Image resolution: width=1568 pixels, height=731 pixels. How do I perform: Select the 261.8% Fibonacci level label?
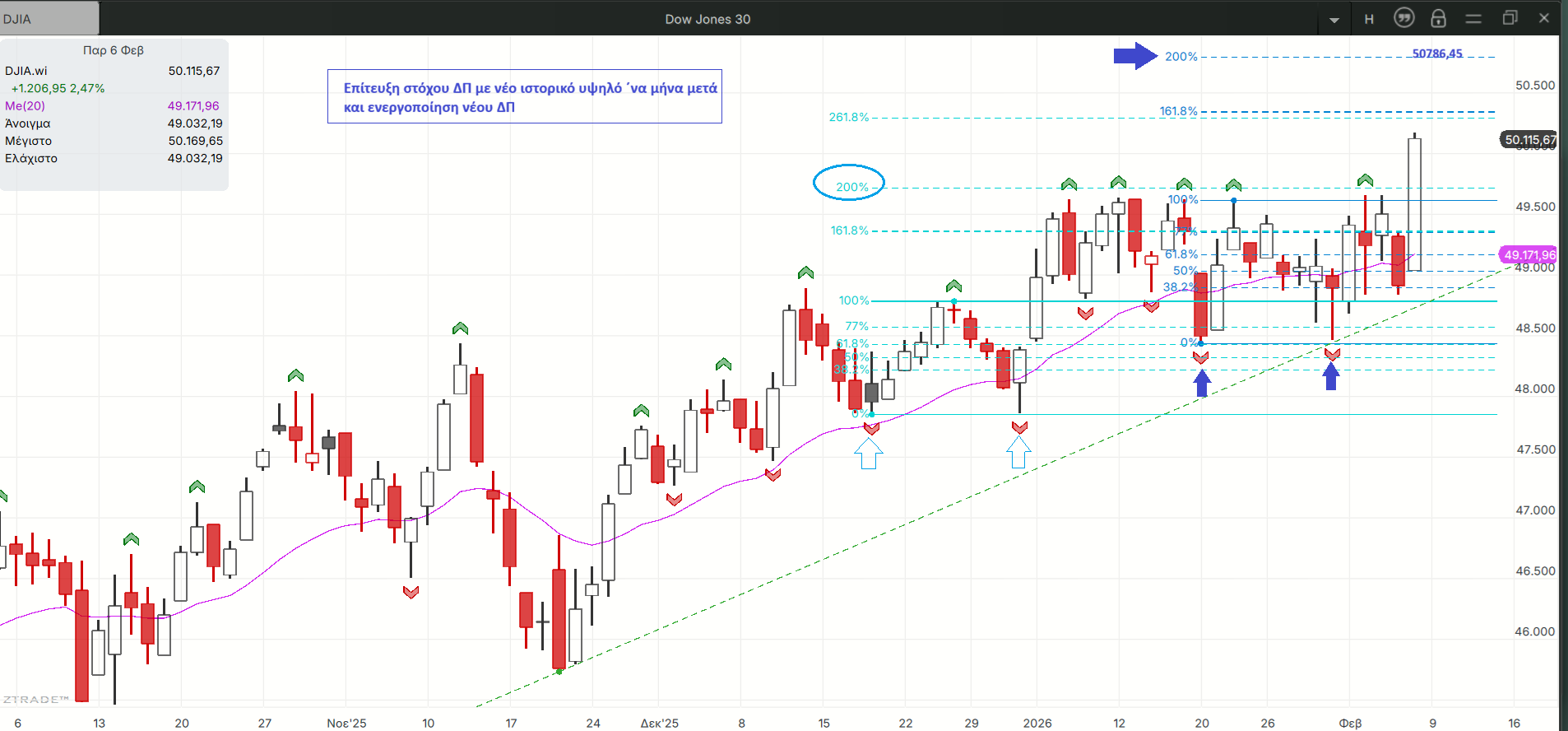point(848,118)
